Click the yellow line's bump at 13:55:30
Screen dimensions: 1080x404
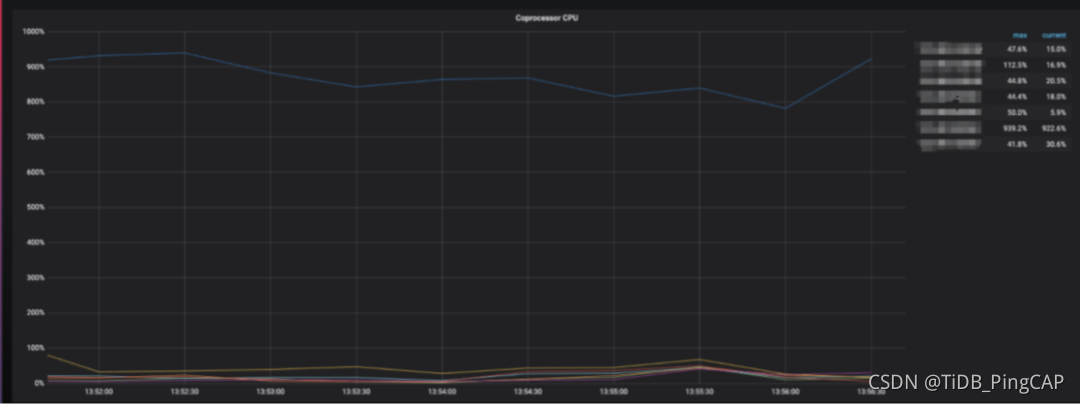click(699, 359)
